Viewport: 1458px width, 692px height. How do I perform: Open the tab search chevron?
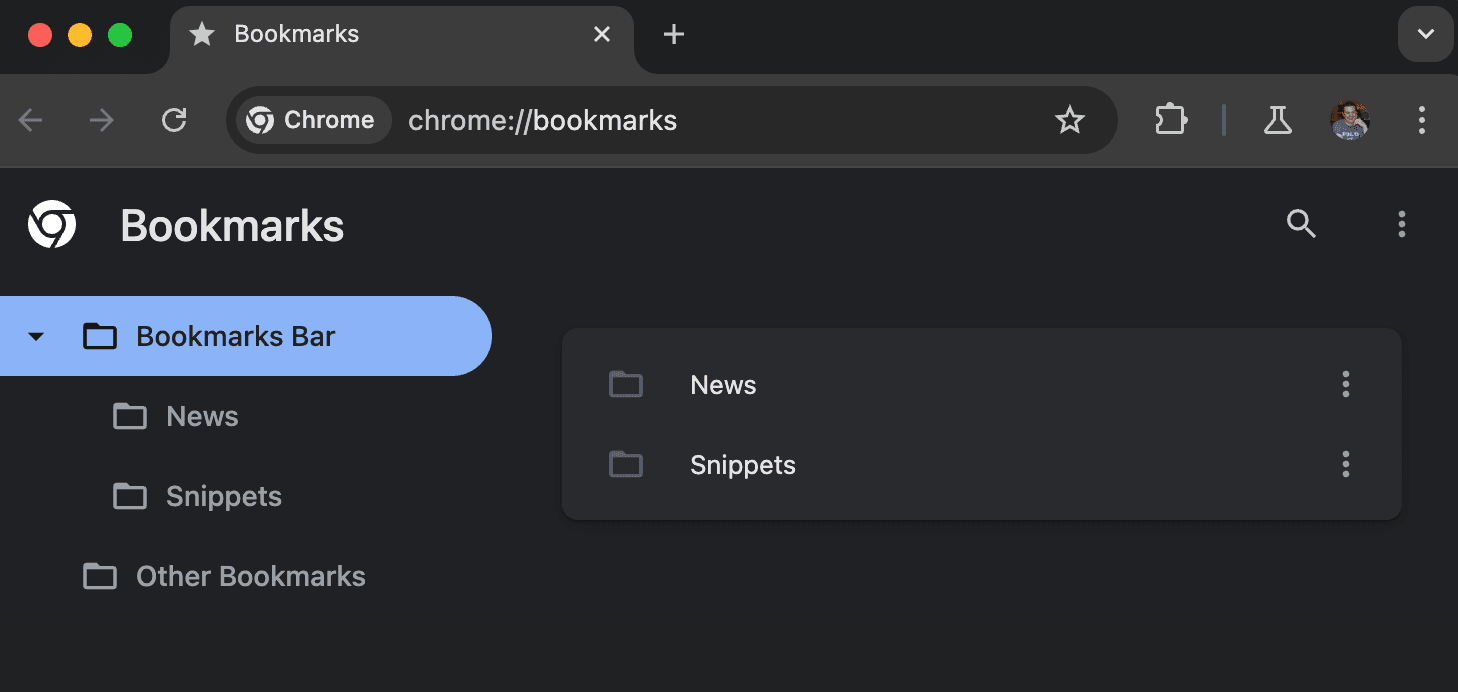pos(1425,33)
